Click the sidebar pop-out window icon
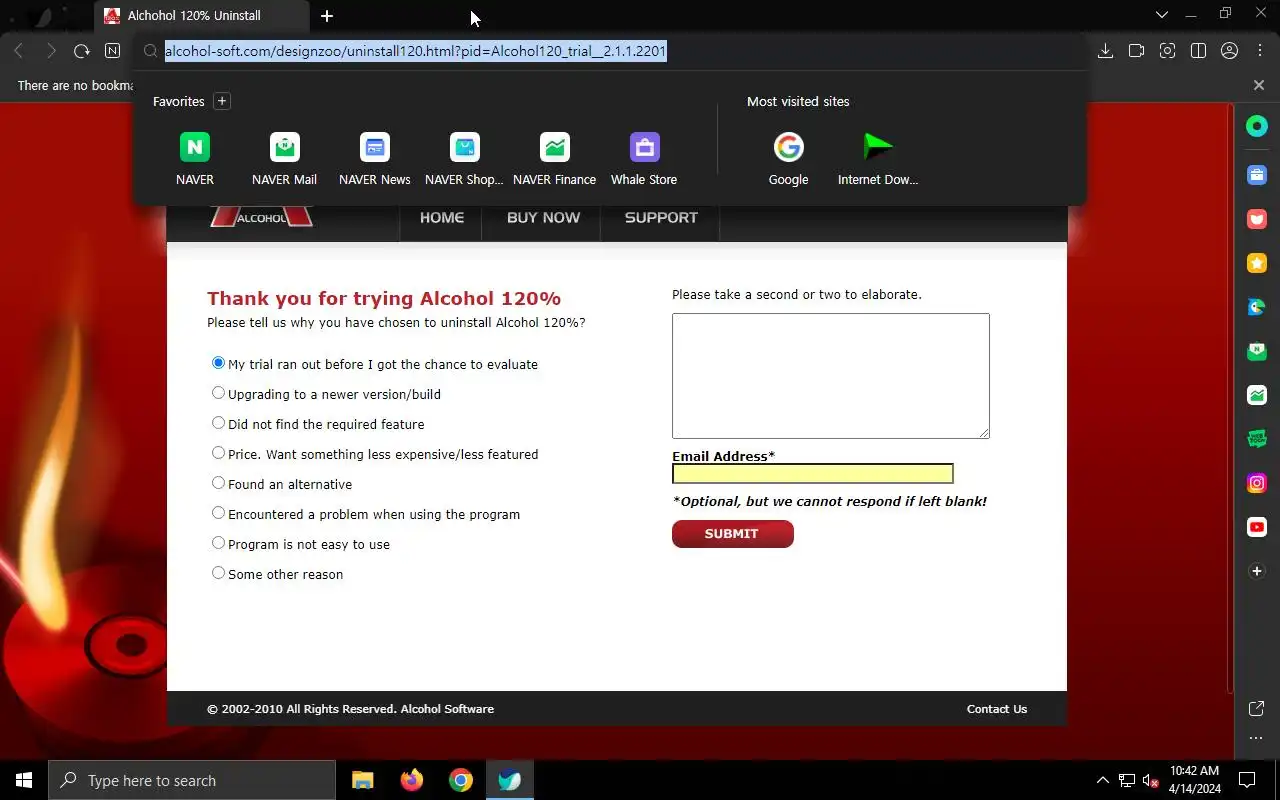1280x800 pixels. tap(1257, 709)
